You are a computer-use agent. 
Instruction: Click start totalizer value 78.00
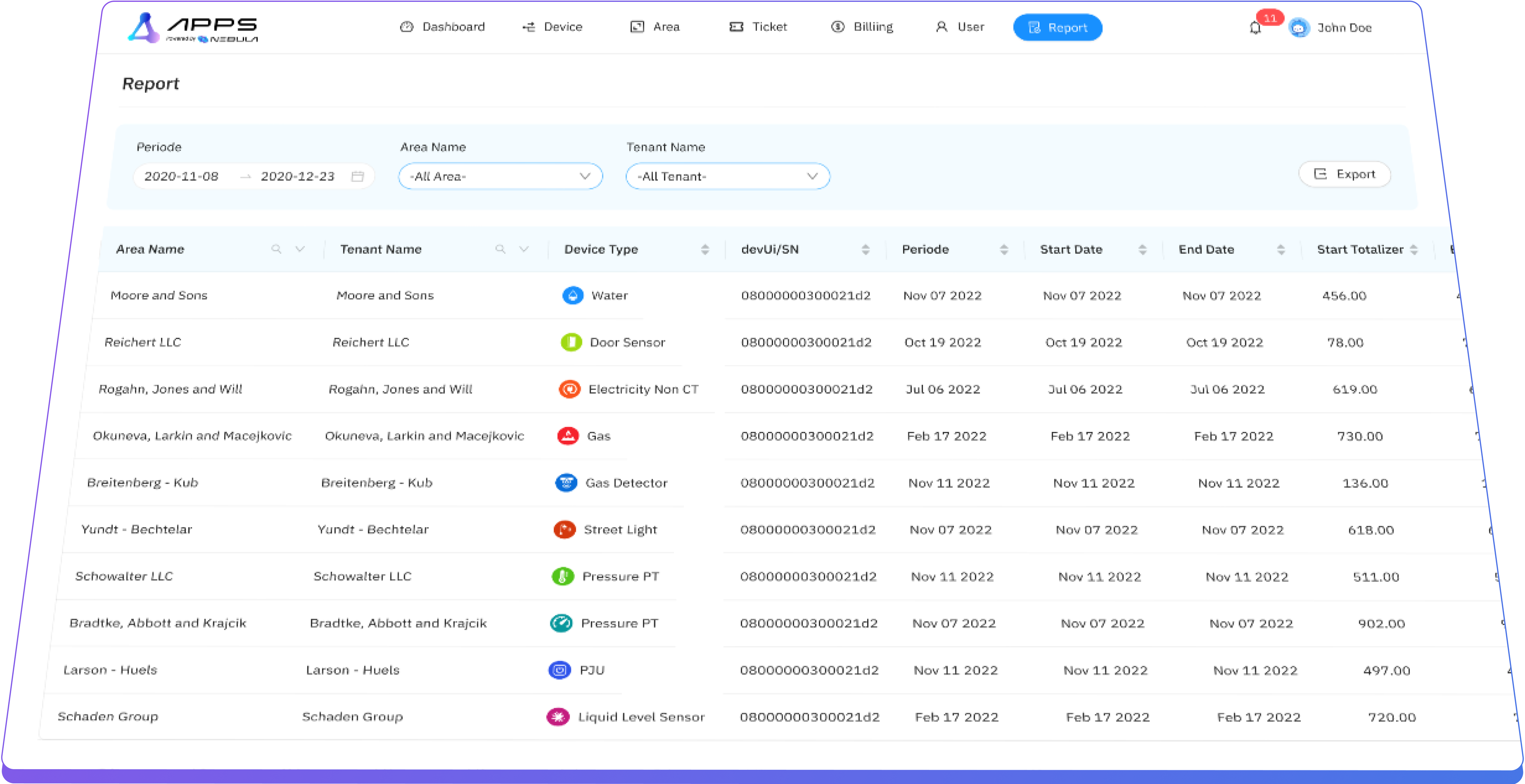click(1345, 342)
